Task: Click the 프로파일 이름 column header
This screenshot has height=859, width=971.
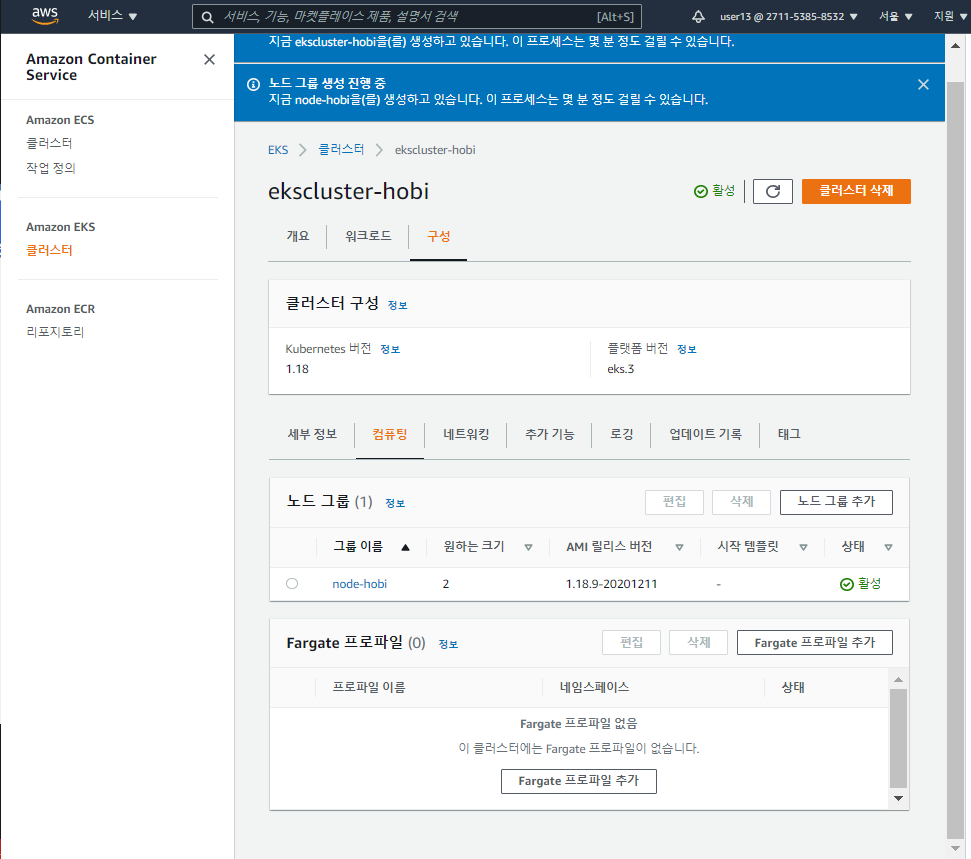Action: [x=368, y=687]
